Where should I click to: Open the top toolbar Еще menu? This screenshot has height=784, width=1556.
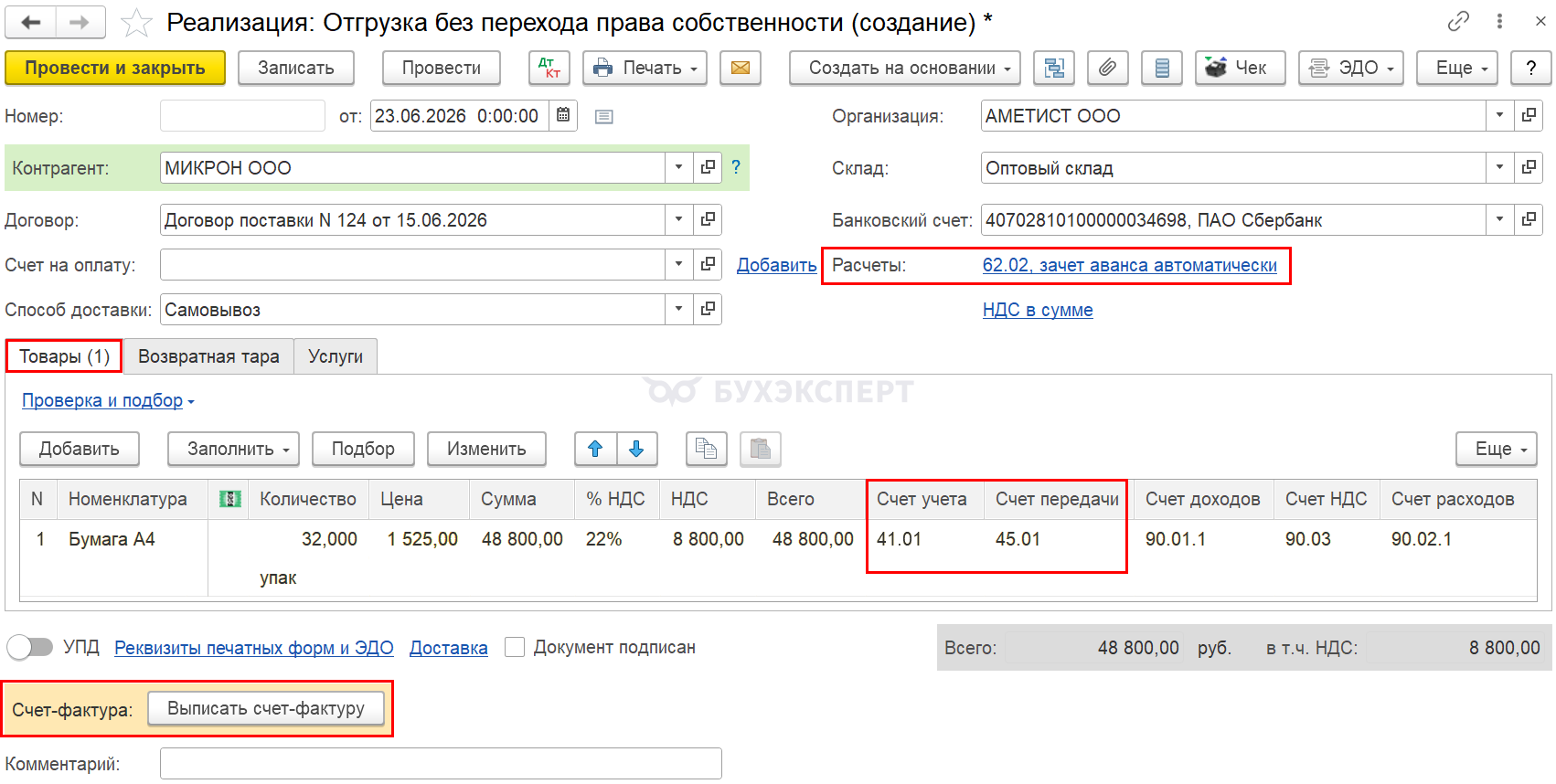pos(1457,68)
